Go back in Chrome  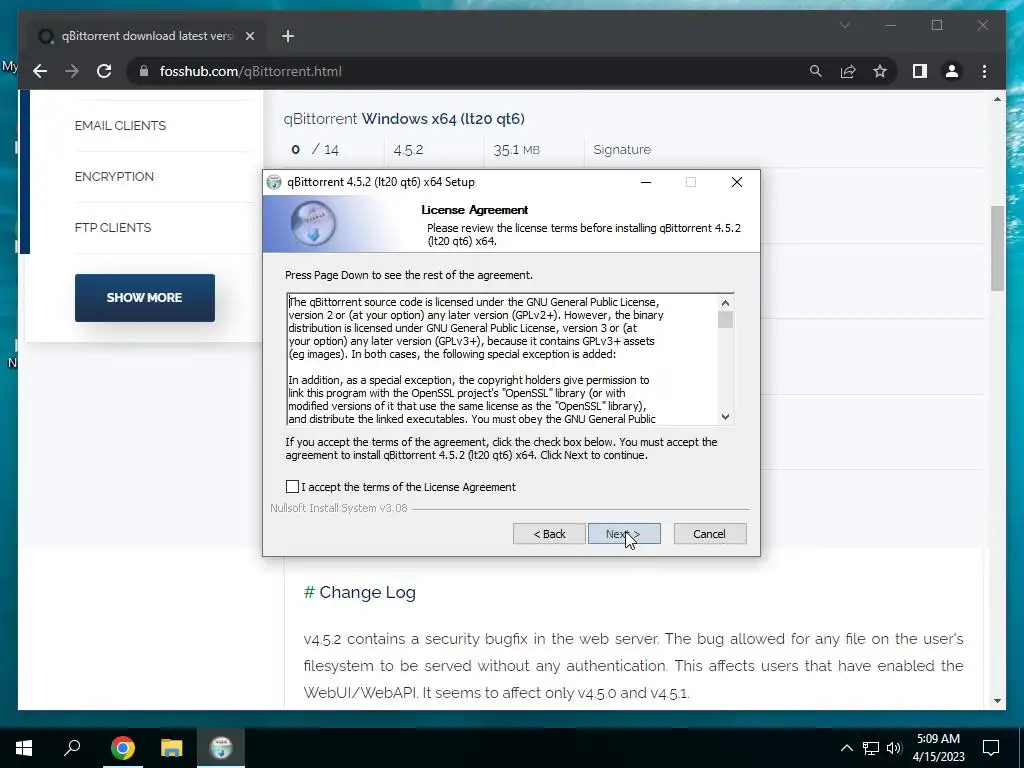tap(40, 71)
